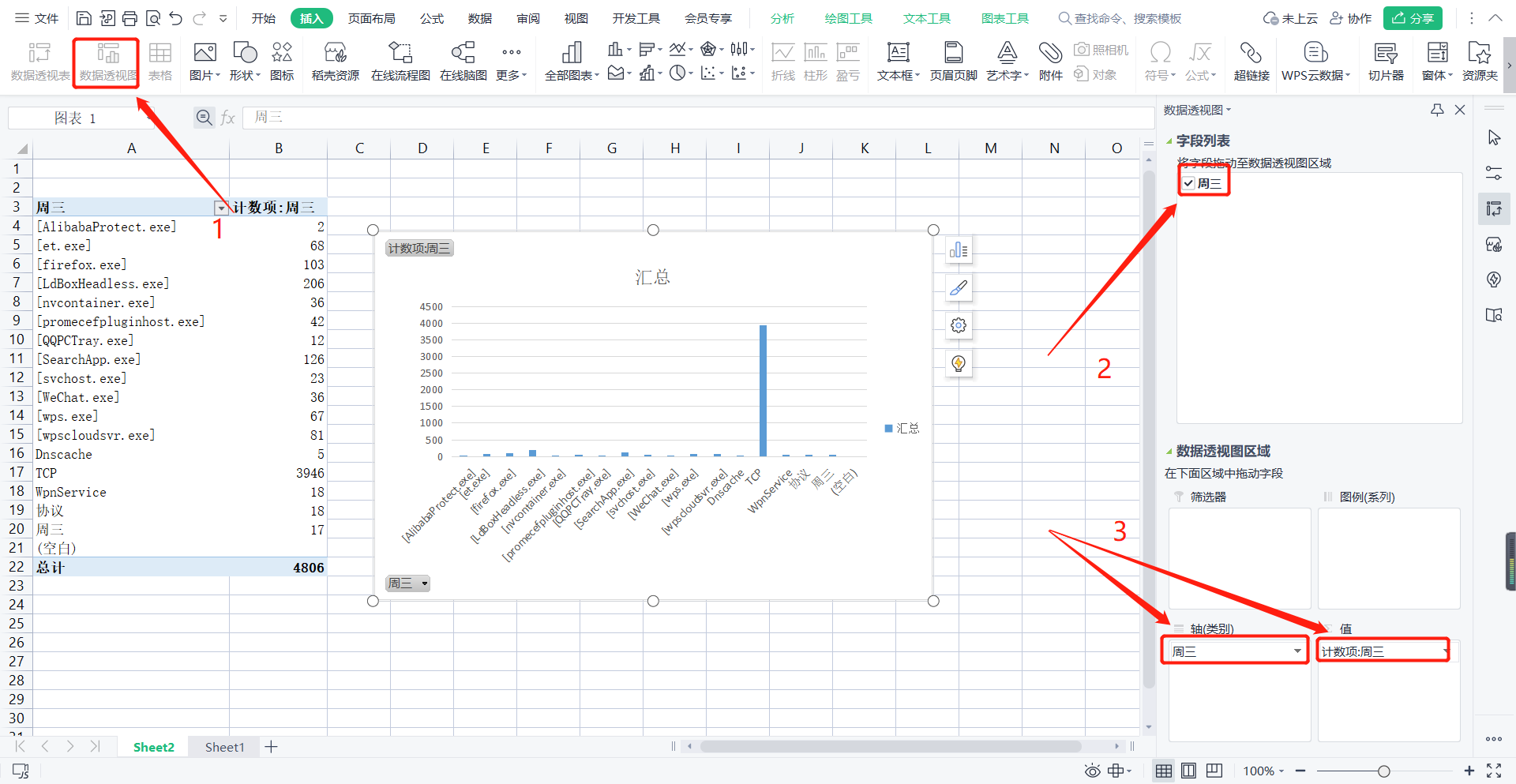
Task: Click the 计数项:周三 field button on chart
Action: click(419, 248)
